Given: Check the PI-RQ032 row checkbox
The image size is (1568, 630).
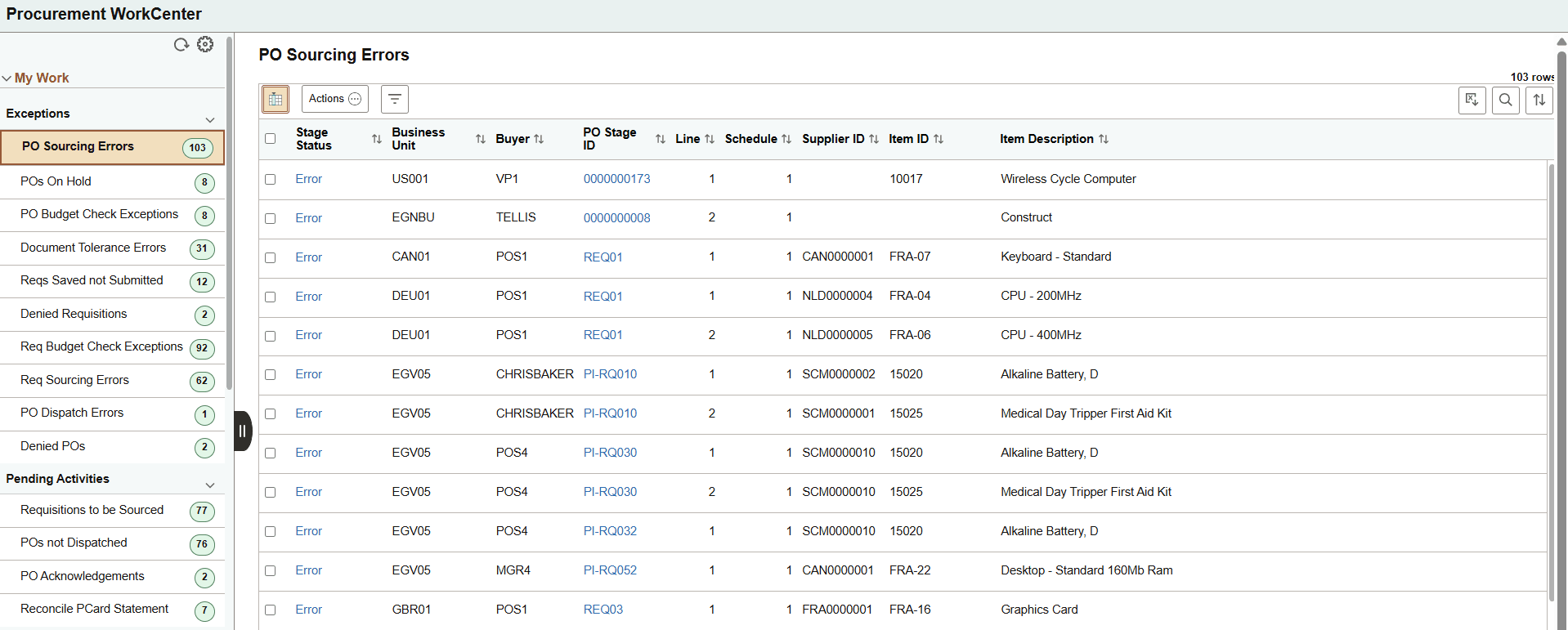Looking at the screenshot, I should click(x=271, y=531).
